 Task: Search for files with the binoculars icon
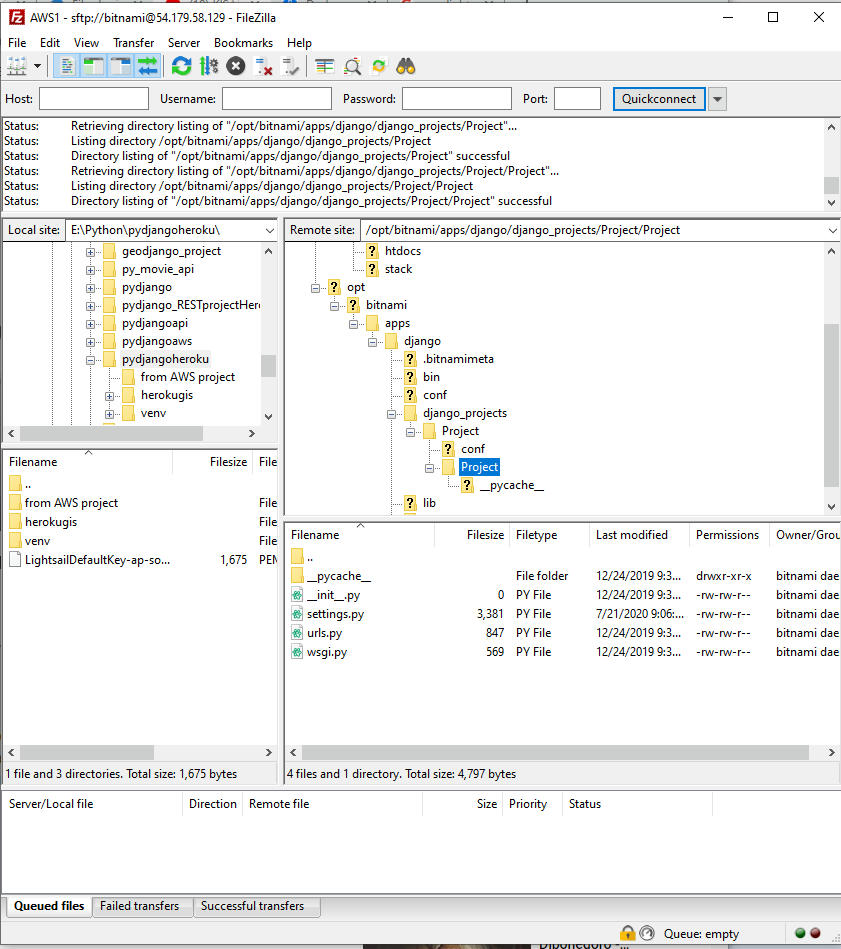click(406, 66)
